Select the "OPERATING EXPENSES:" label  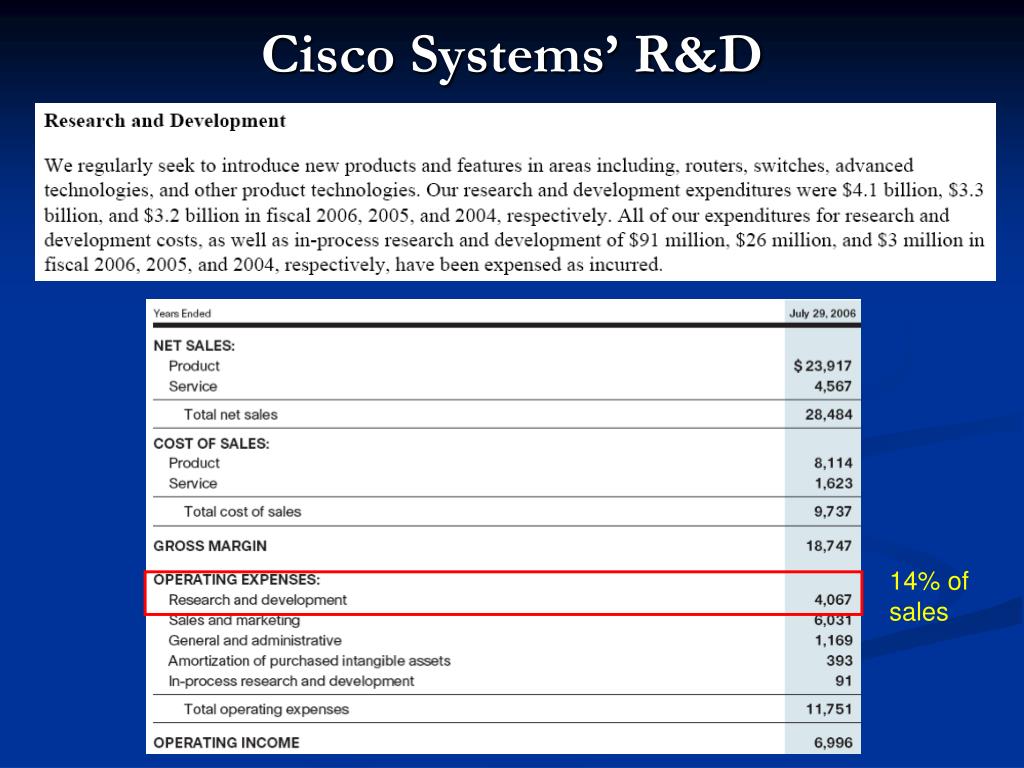[x=236, y=579]
